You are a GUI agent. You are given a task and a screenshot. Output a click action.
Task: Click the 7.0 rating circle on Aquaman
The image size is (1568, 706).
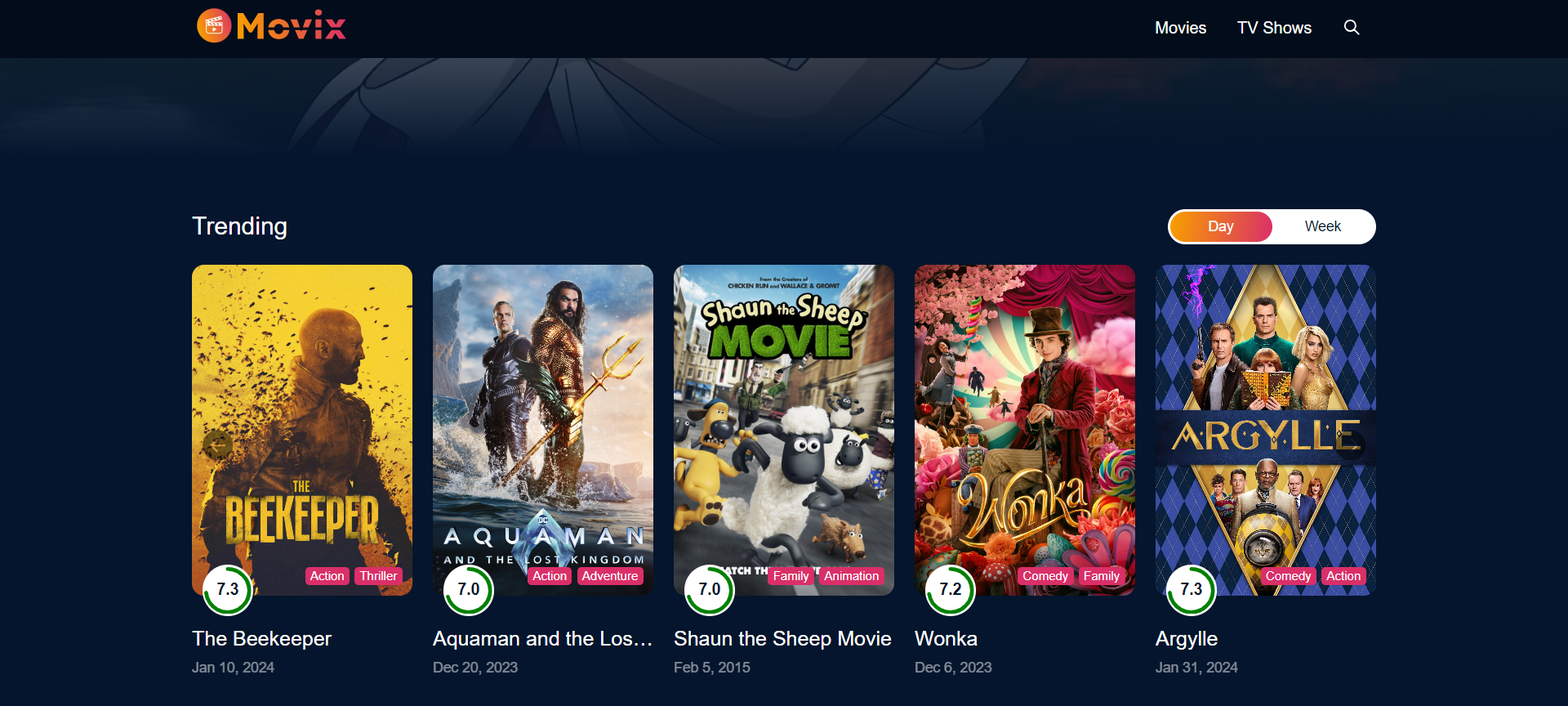(469, 590)
